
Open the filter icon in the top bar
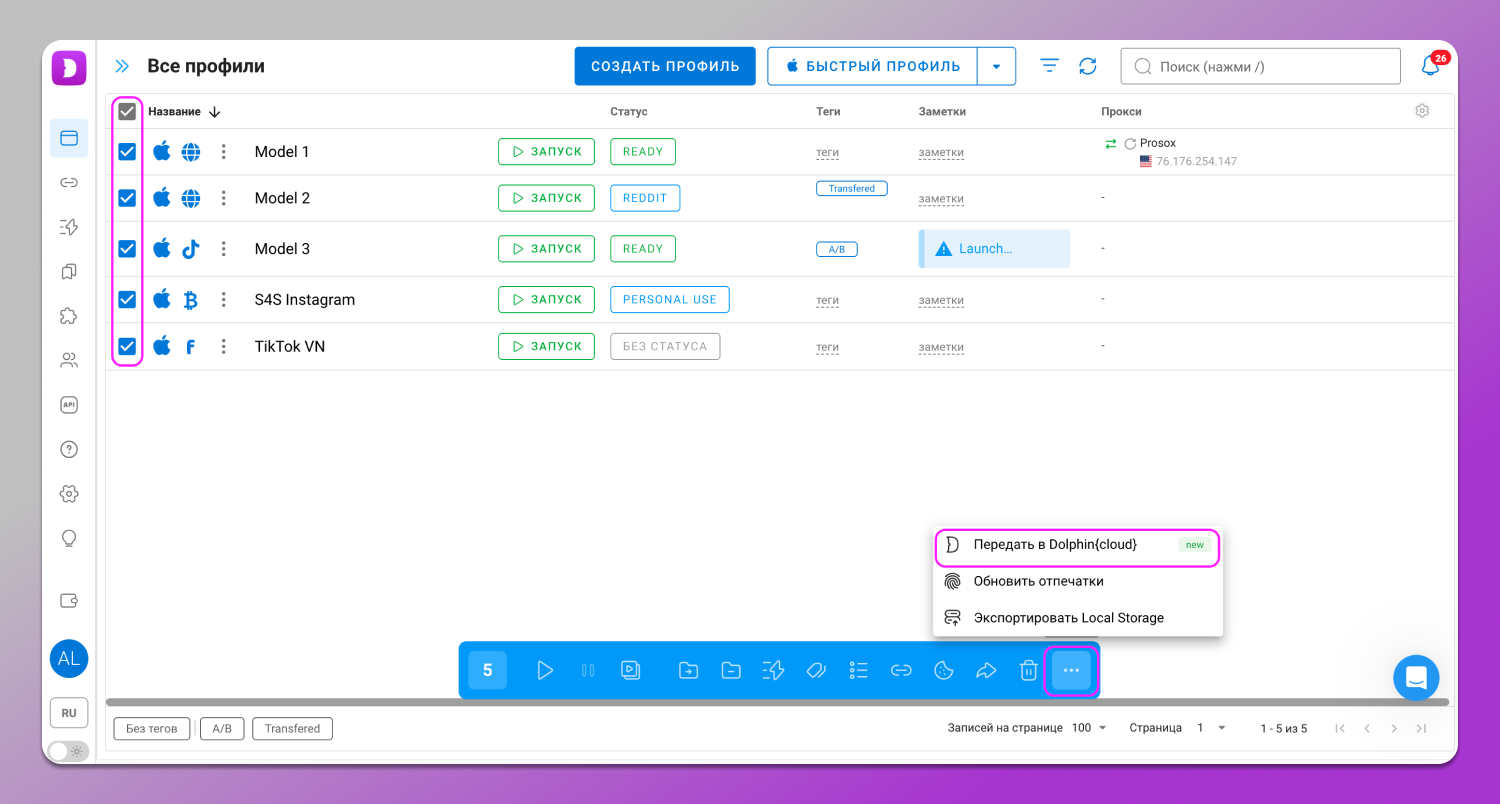tap(1049, 66)
